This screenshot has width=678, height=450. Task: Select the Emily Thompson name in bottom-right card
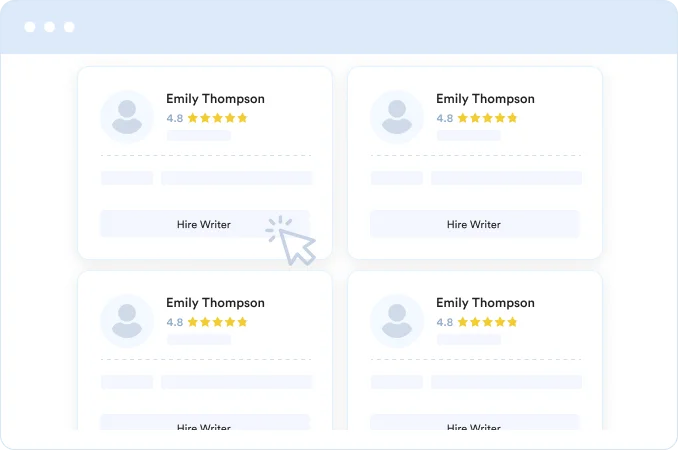coord(485,303)
